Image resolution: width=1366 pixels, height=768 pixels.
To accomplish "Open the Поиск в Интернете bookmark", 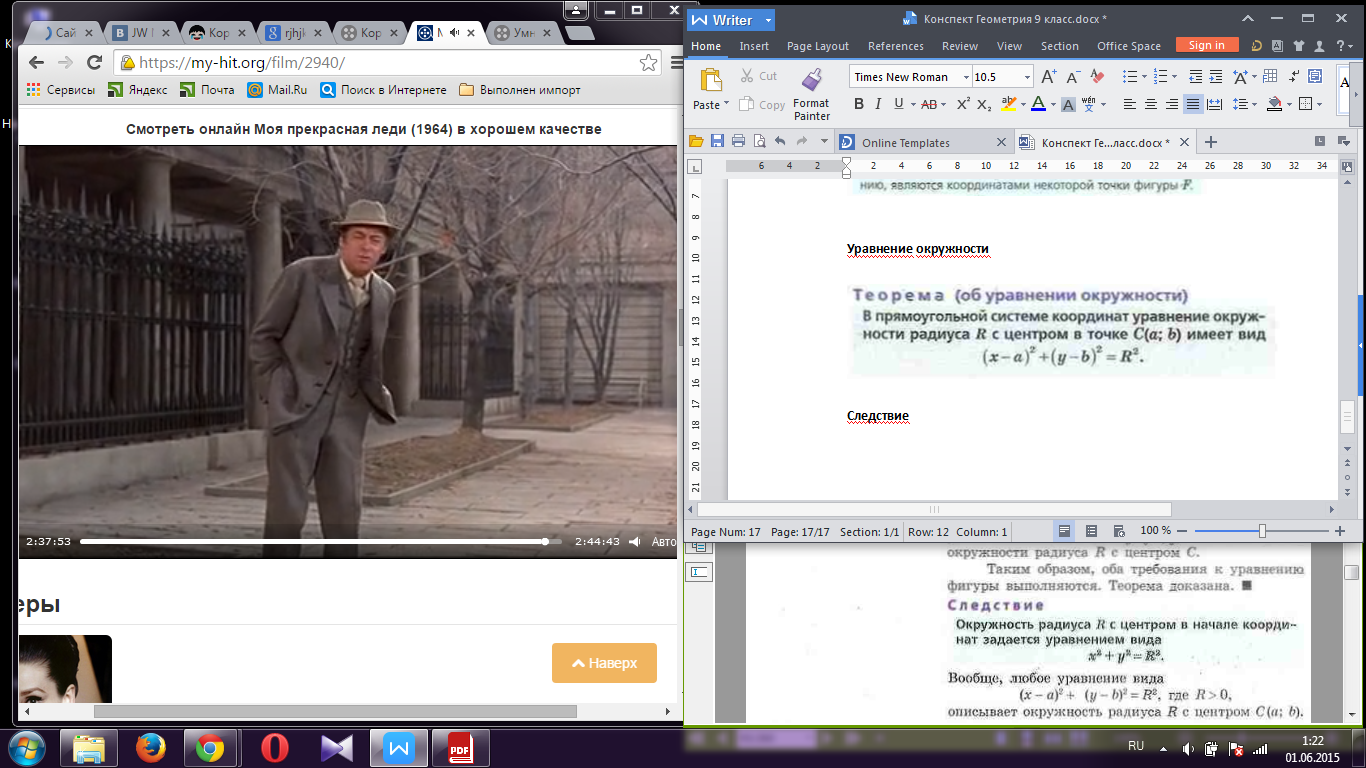I will click(383, 90).
